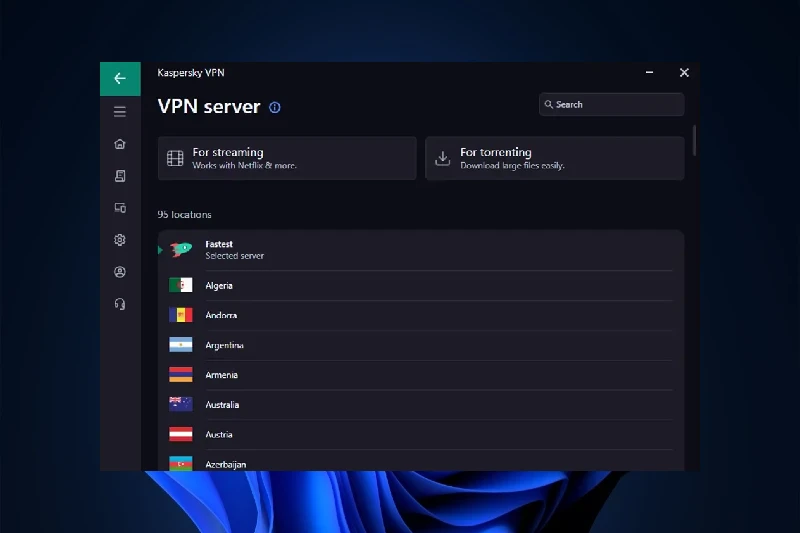Open the hamburger menu in the sidebar
This screenshot has width=800, height=533.
click(x=120, y=112)
